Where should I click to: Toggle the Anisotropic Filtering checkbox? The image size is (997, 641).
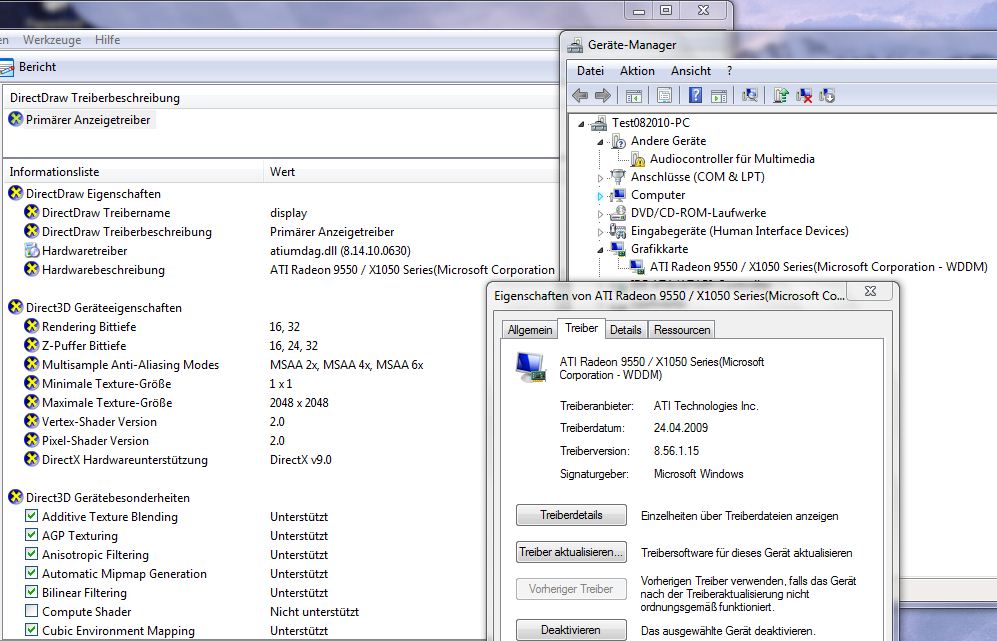coord(31,554)
